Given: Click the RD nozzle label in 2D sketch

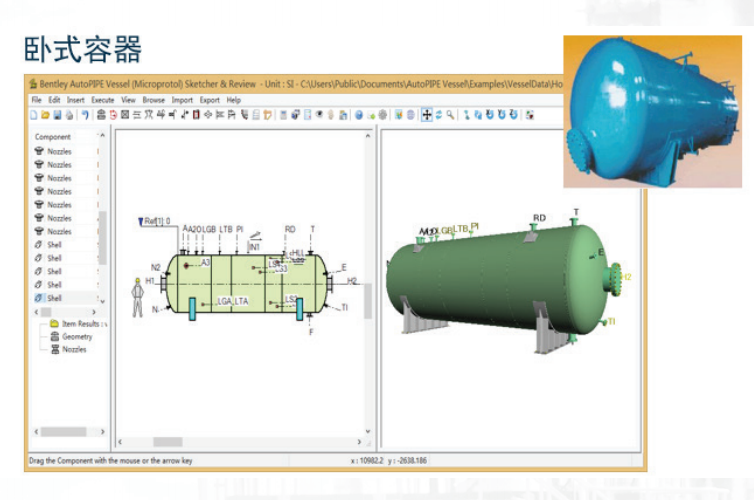Looking at the screenshot, I should click(x=290, y=229).
